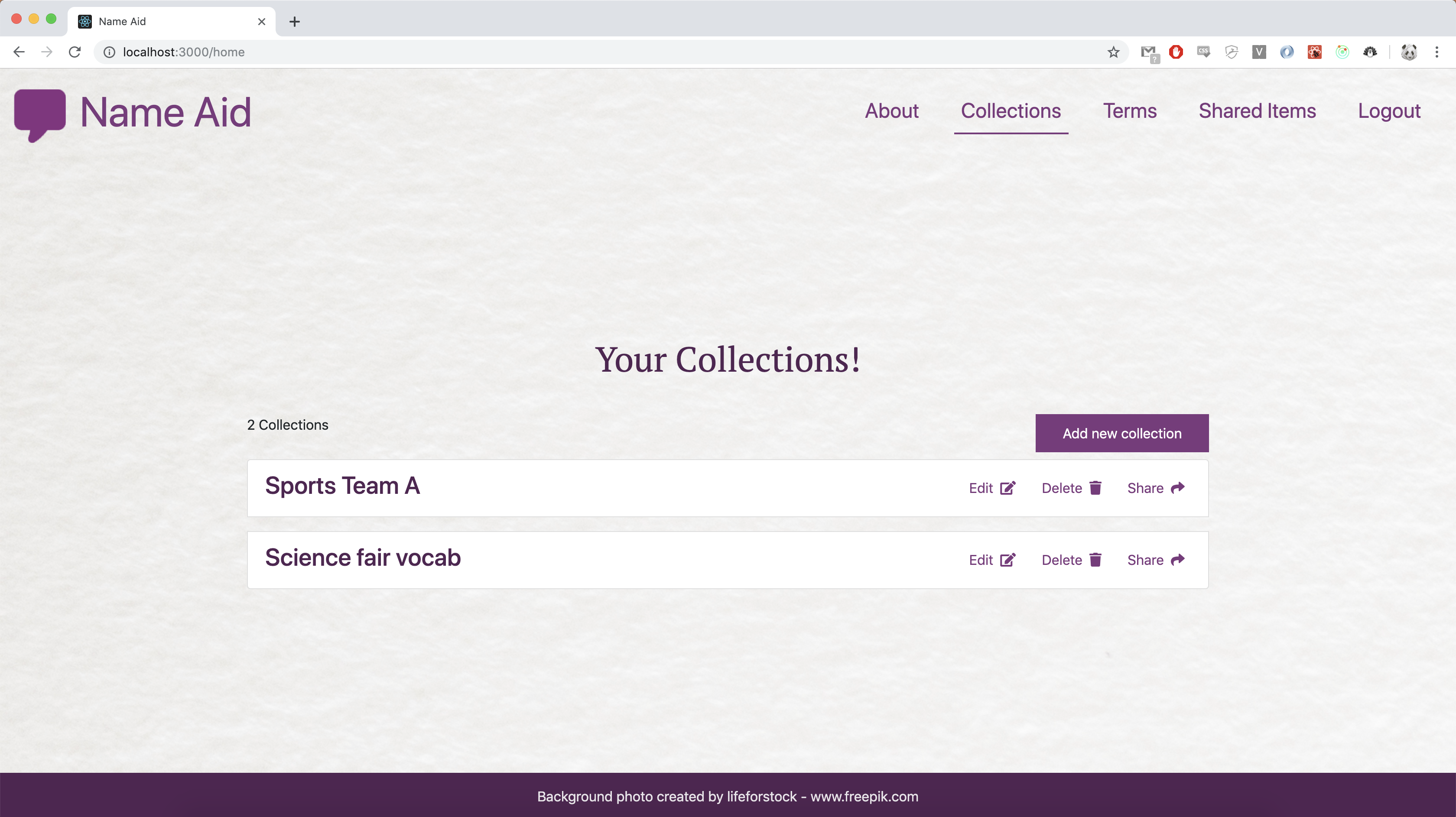
Task: Open the Sports Team A collection title
Action: [x=342, y=486]
